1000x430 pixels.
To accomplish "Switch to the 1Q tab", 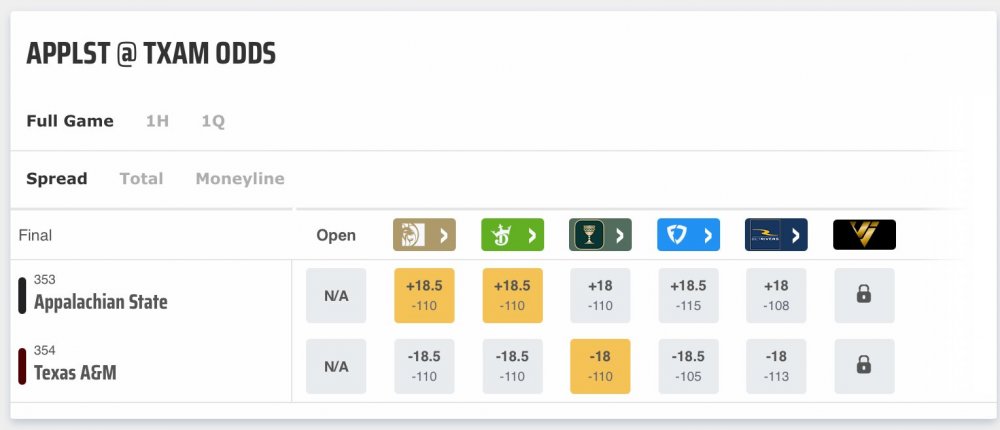I will coord(213,121).
